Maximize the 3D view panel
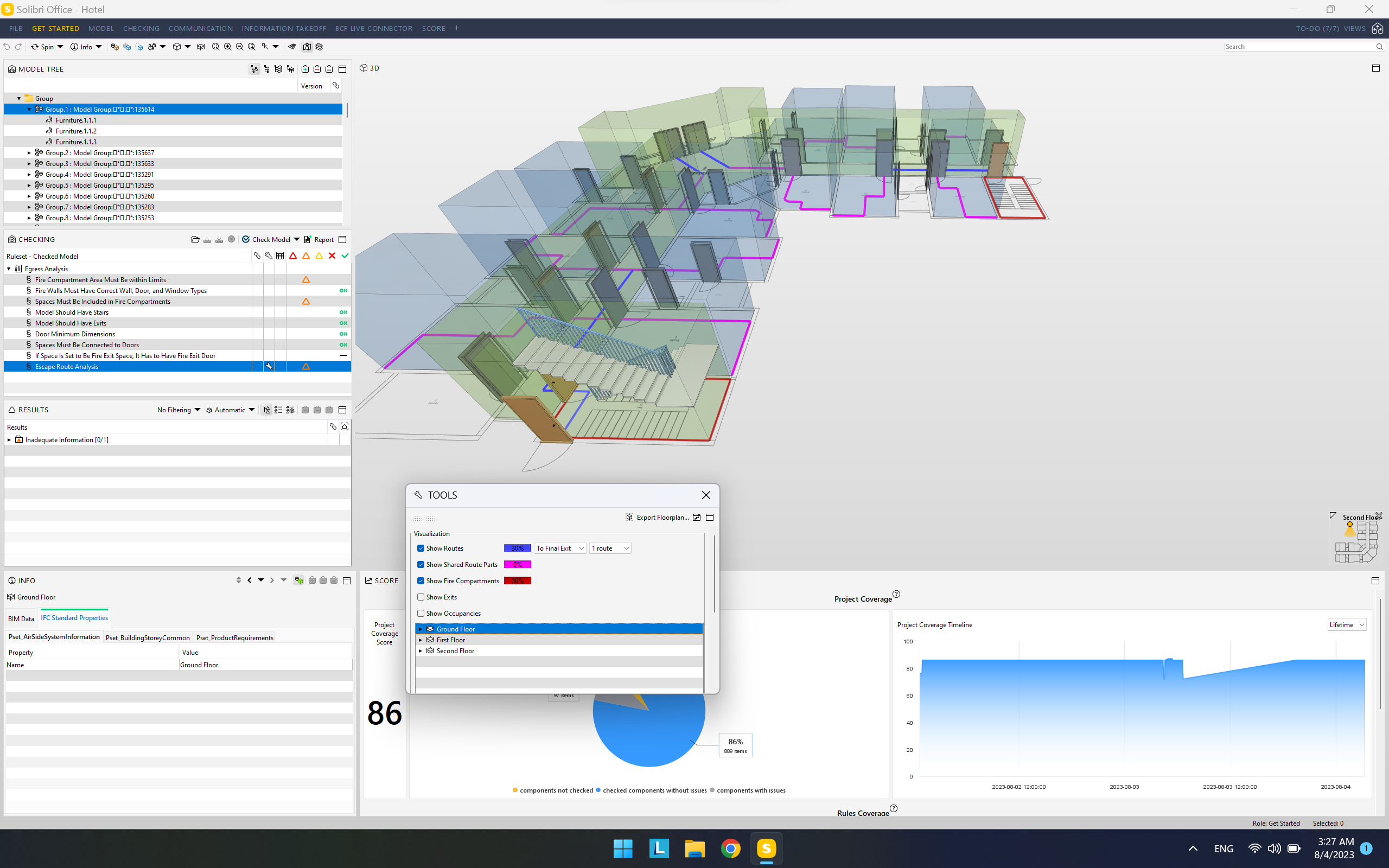The height and width of the screenshot is (868, 1389). 1375,68
